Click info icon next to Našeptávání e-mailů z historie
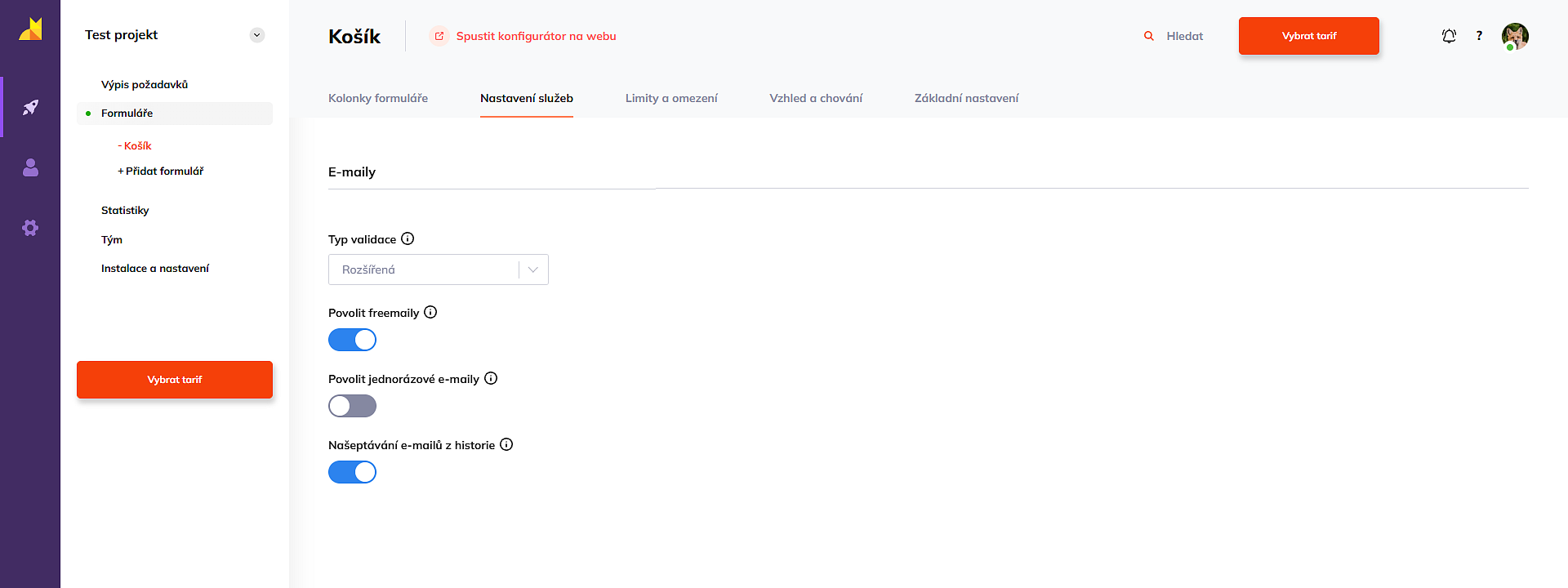Screen dimensions: 1568x588 [506, 444]
